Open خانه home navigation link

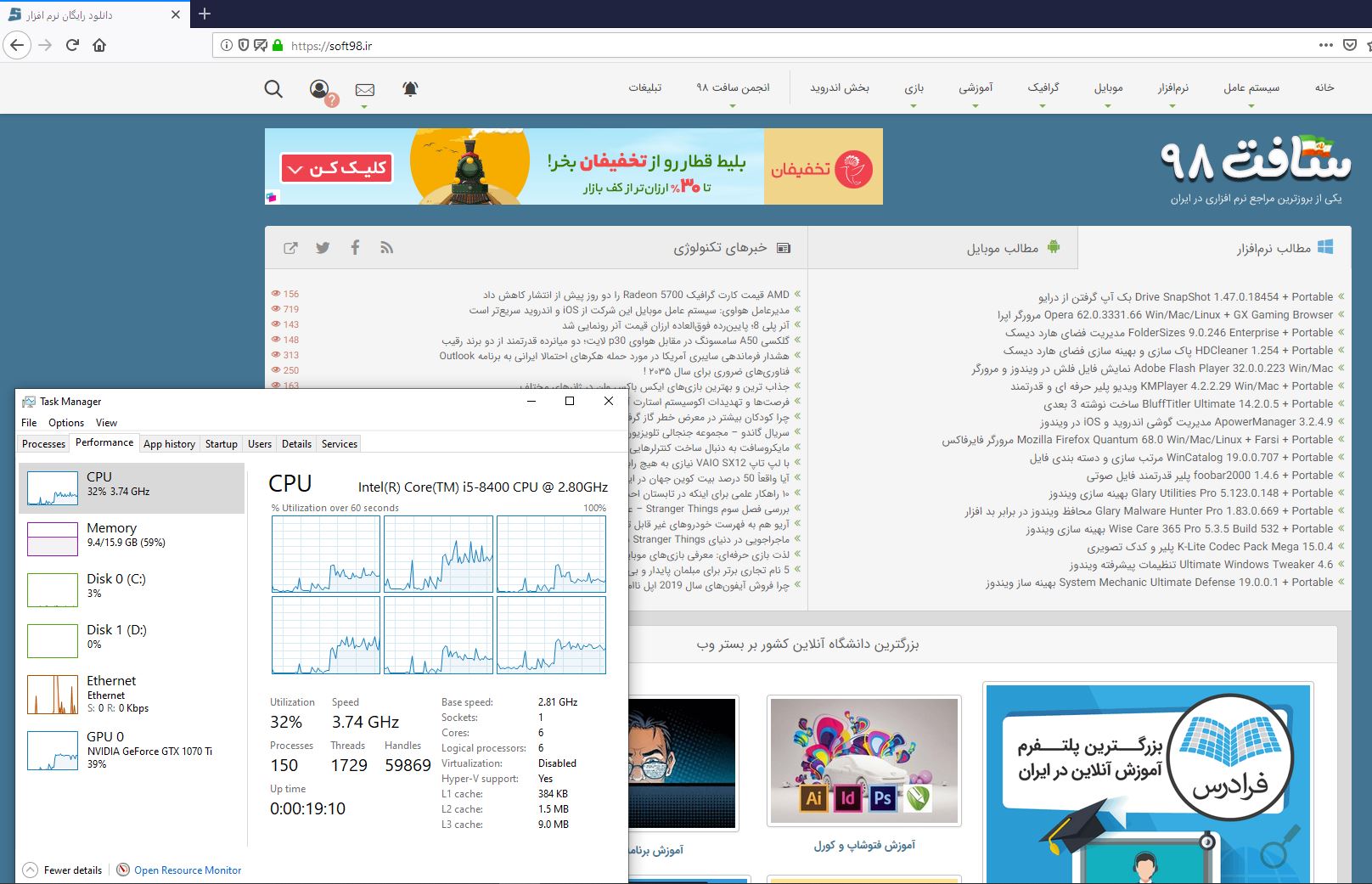click(x=1324, y=87)
